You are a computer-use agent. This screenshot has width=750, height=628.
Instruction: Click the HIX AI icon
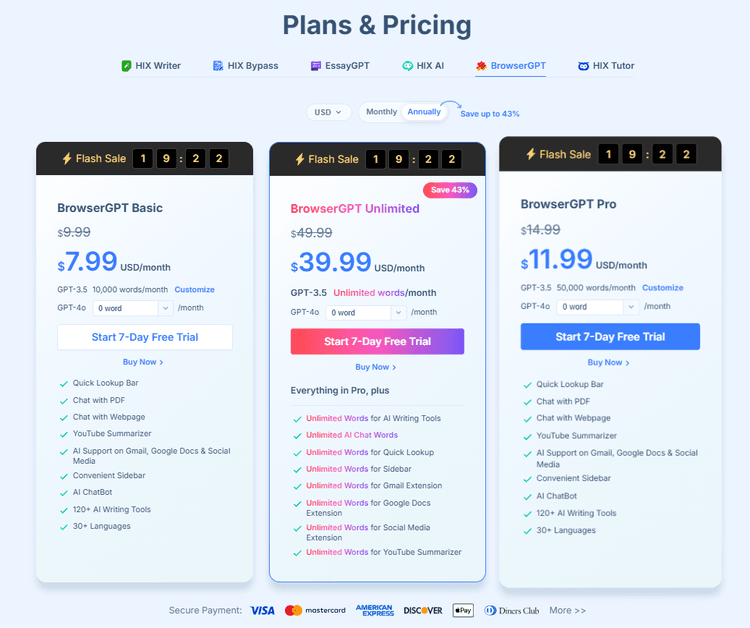pos(408,66)
